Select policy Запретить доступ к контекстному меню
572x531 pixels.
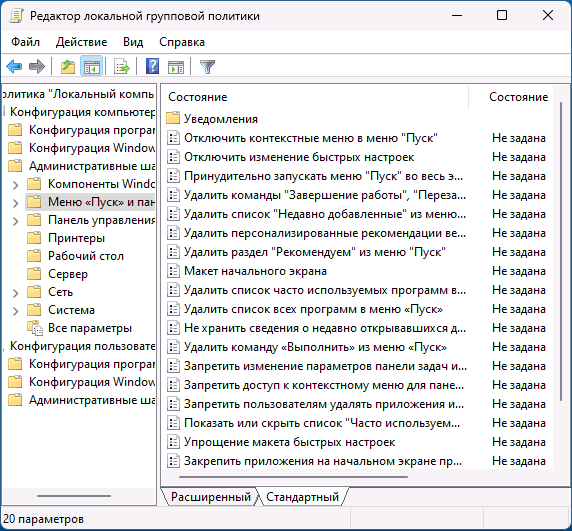[324, 385]
